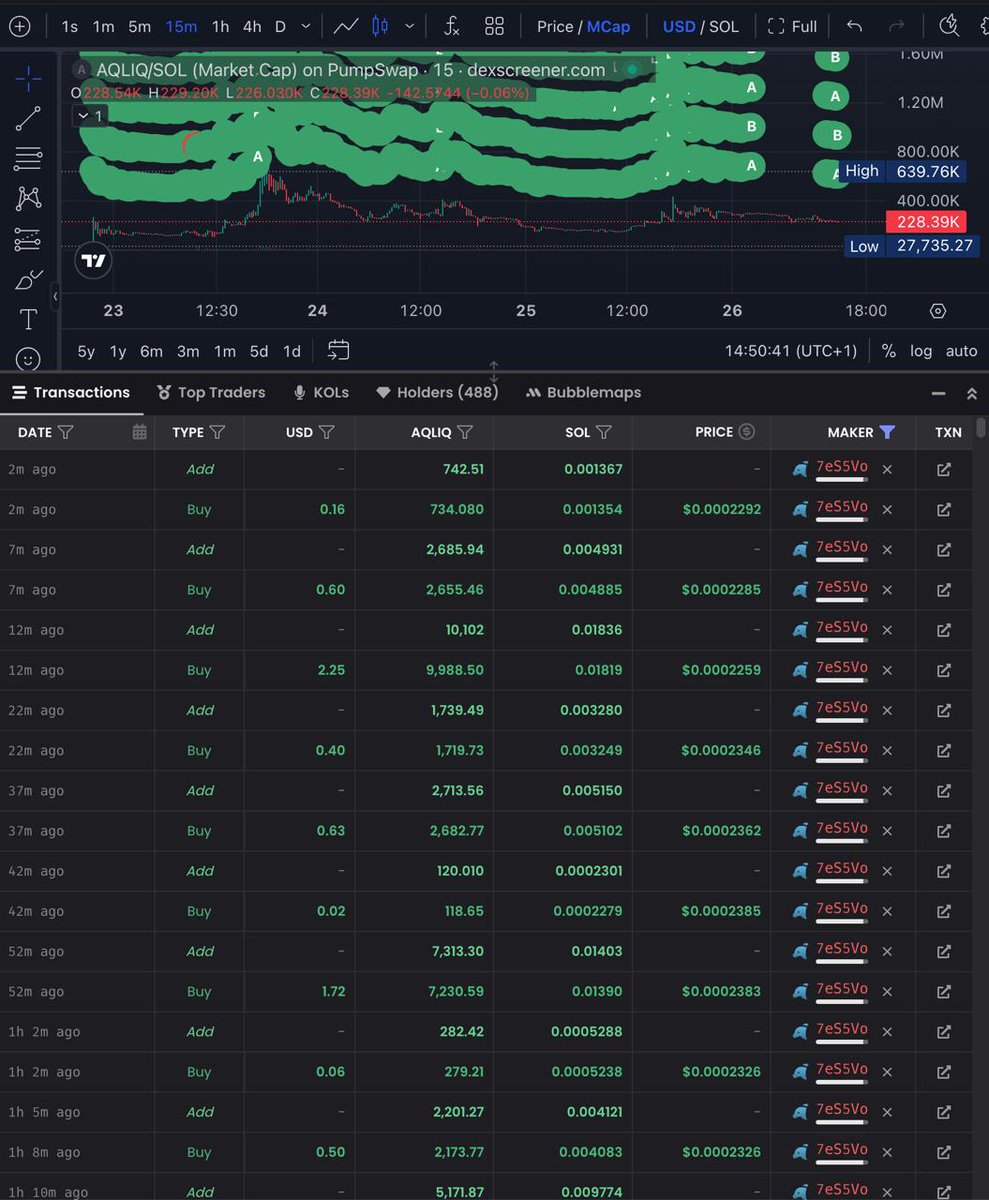Screen dimensions: 989x1200
Task: Select the pattern nodes drawing tool
Action: [x=29, y=198]
